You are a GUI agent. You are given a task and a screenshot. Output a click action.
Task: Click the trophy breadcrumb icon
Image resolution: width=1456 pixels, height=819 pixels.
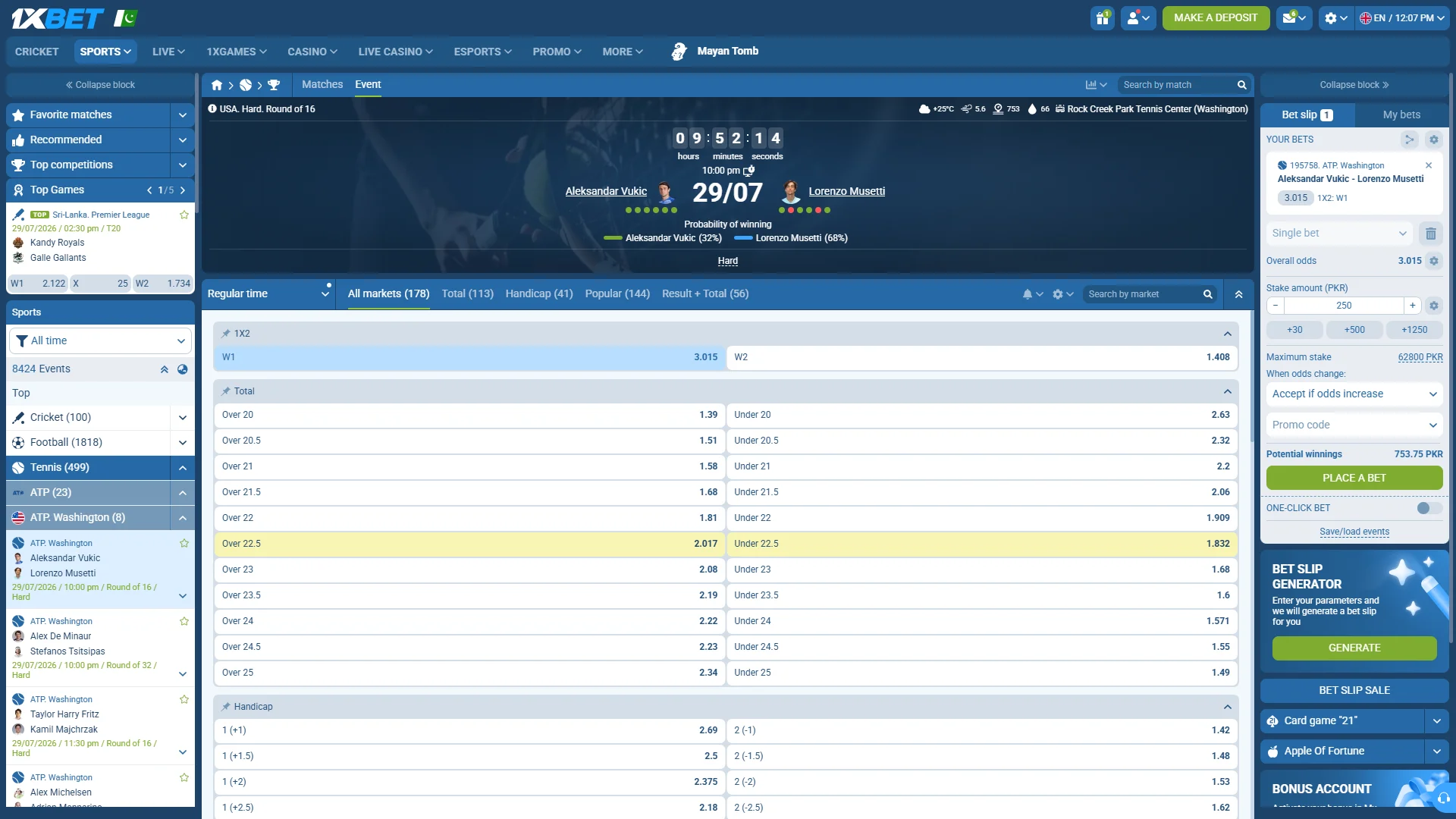coord(274,85)
